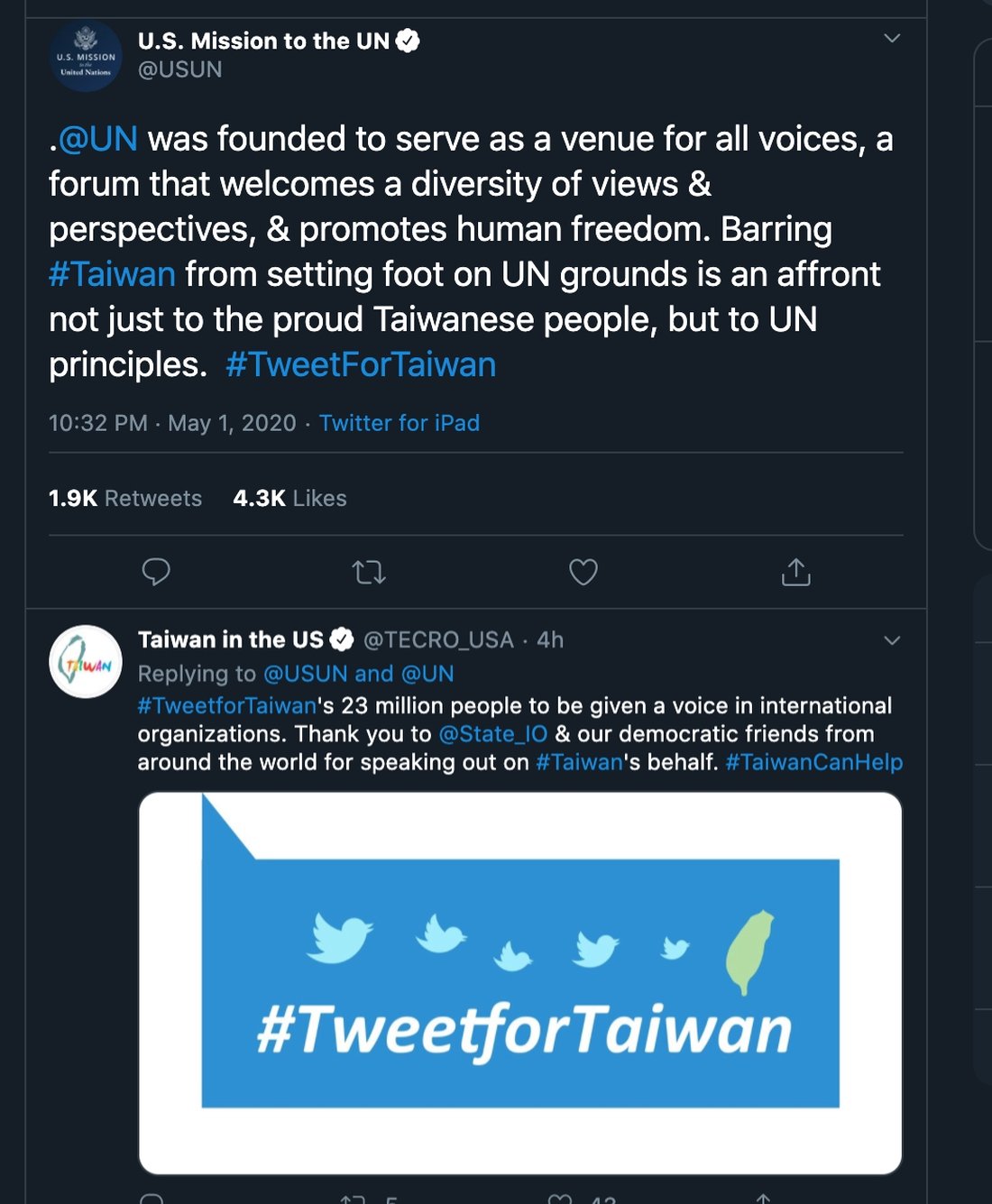Image resolution: width=992 pixels, height=1204 pixels.
Task: Open the @State_IO mention in the reply
Action: pyautogui.click(x=492, y=734)
